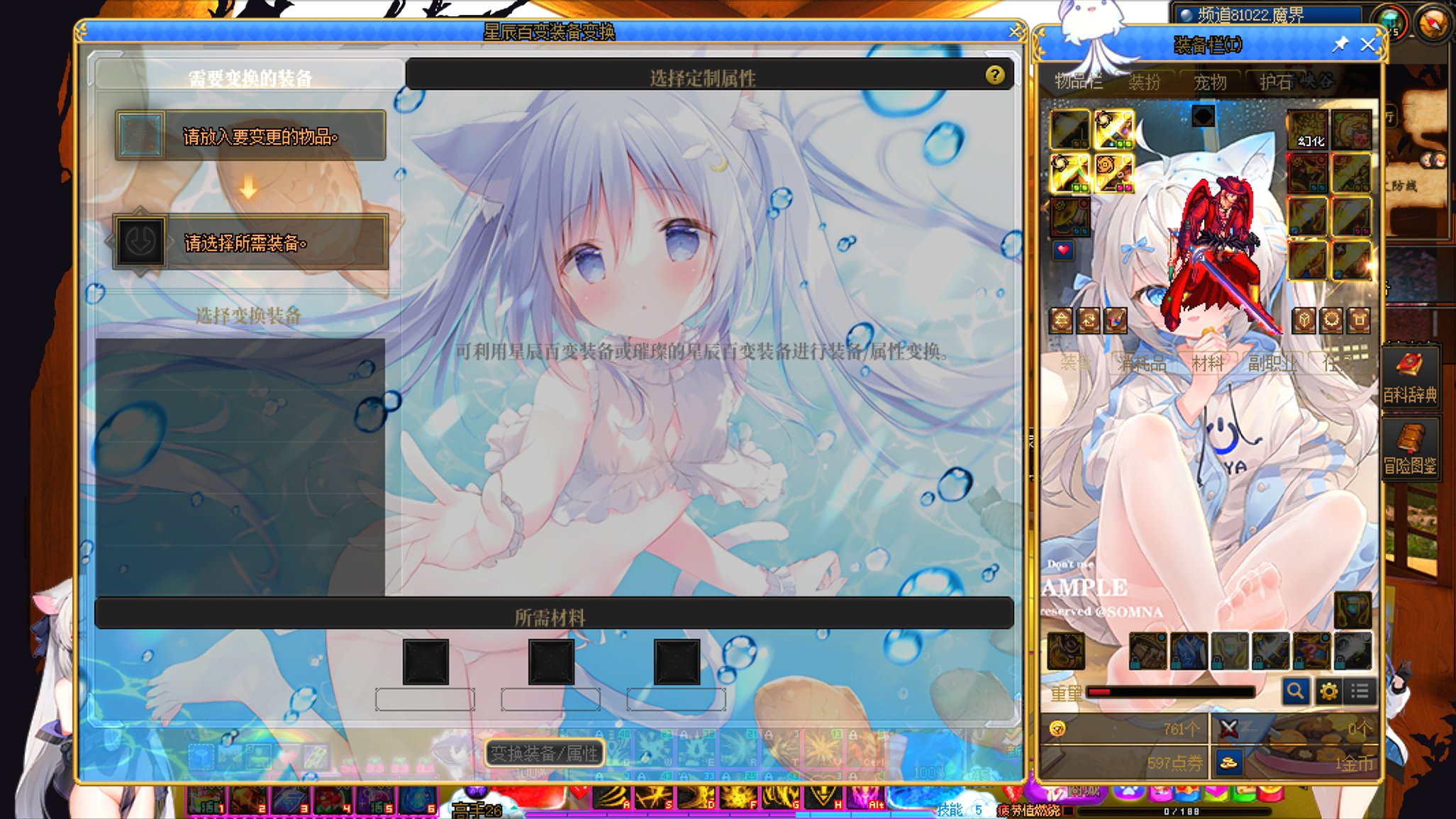The width and height of the screenshot is (1456, 819).
Task: Click the 疲劳值燃烧 label in bottom bar
Action: [1028, 810]
